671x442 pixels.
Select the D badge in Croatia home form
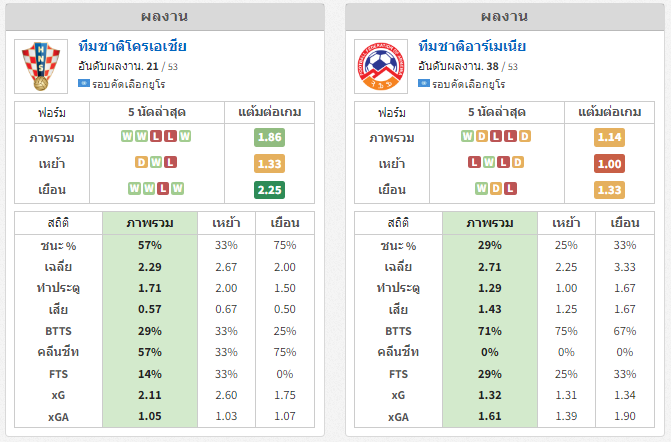point(141,163)
